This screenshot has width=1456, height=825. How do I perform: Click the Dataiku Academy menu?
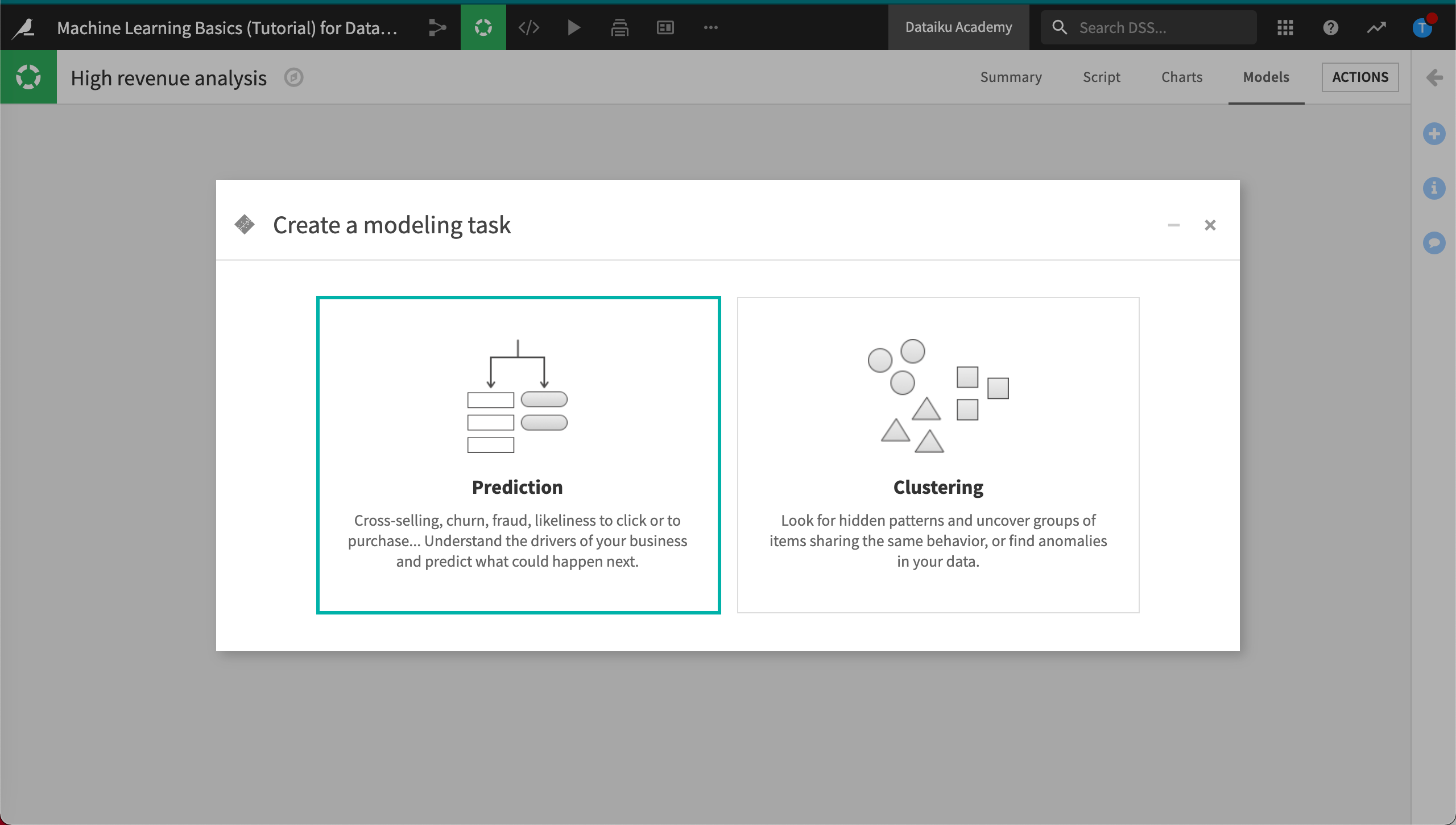pyautogui.click(x=957, y=27)
